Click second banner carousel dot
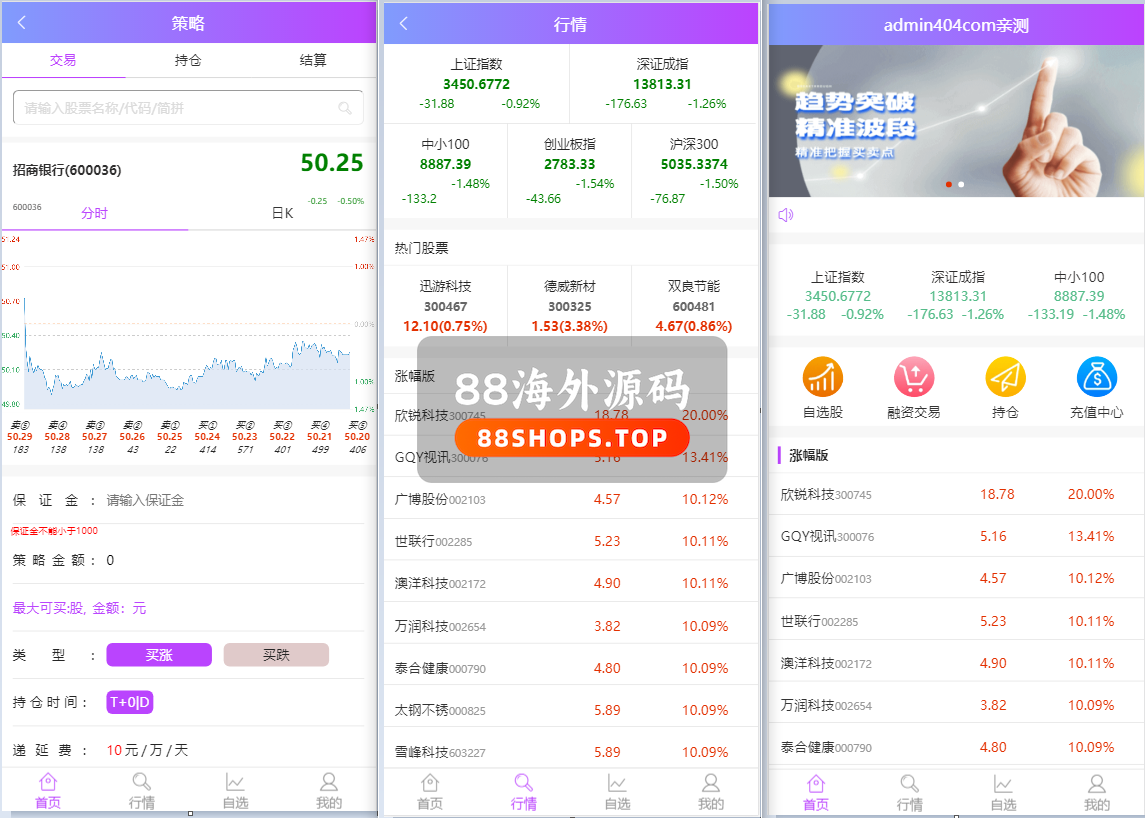This screenshot has height=818, width=1145. [961, 185]
